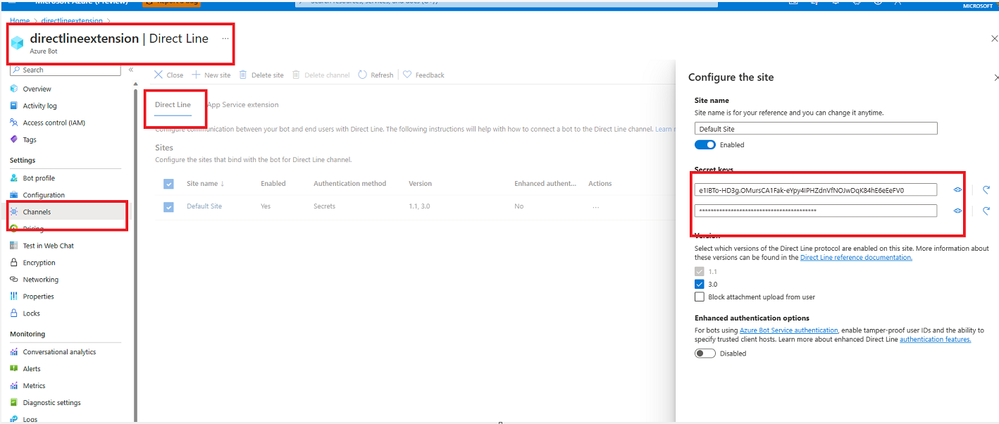Select Channels in the Settings menu
The height and width of the screenshot is (424, 999).
(x=36, y=212)
